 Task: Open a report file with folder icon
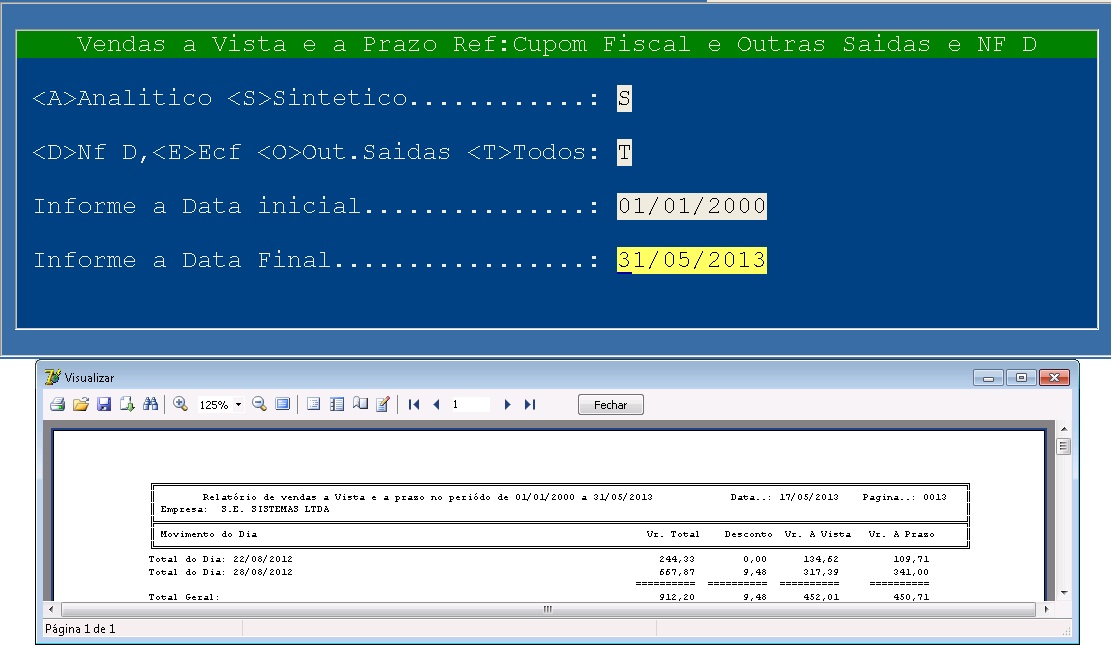pyautogui.click(x=81, y=404)
